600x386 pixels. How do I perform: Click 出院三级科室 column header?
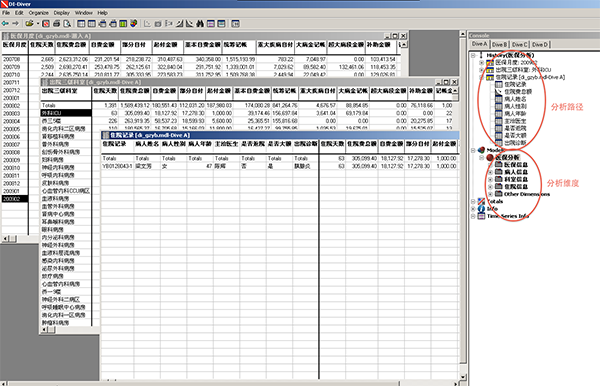[66, 91]
